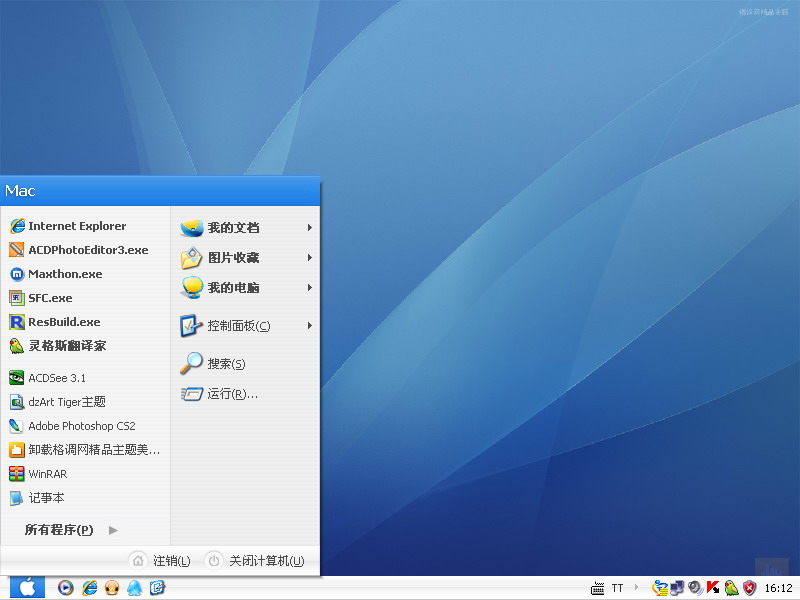The width and height of the screenshot is (800, 600).
Task: Select the 卸载格调网精品主题美… uninstall entry
Action: pos(86,449)
